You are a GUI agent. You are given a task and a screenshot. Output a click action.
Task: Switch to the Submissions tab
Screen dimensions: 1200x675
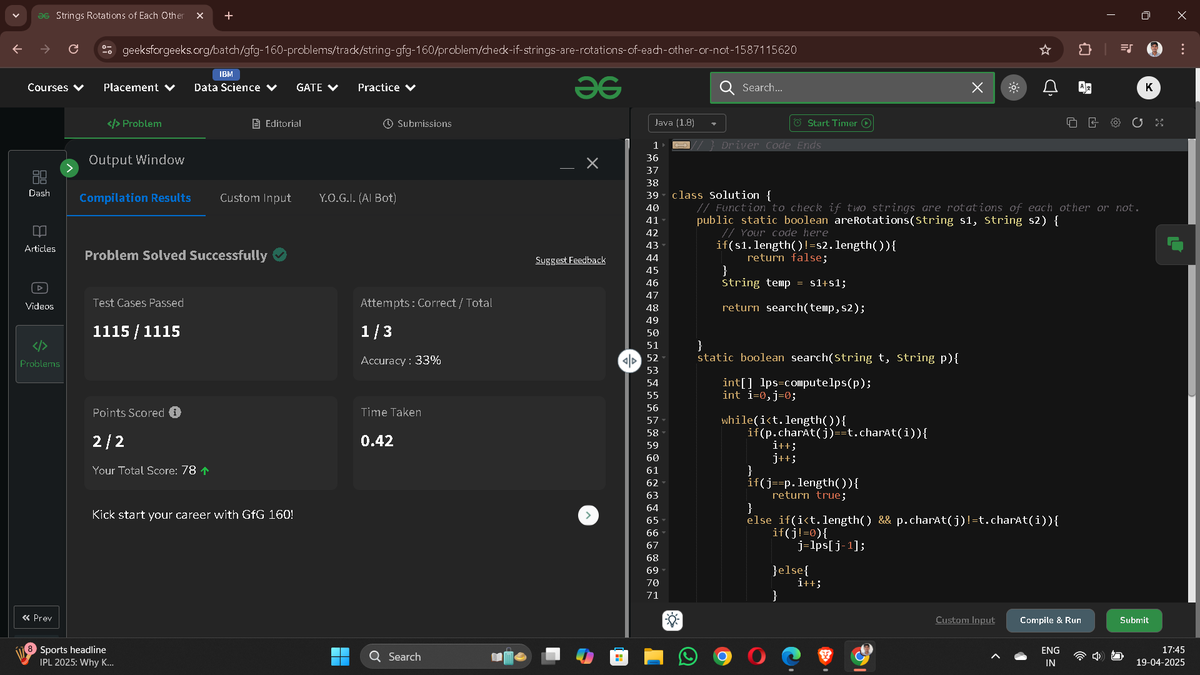(x=417, y=123)
